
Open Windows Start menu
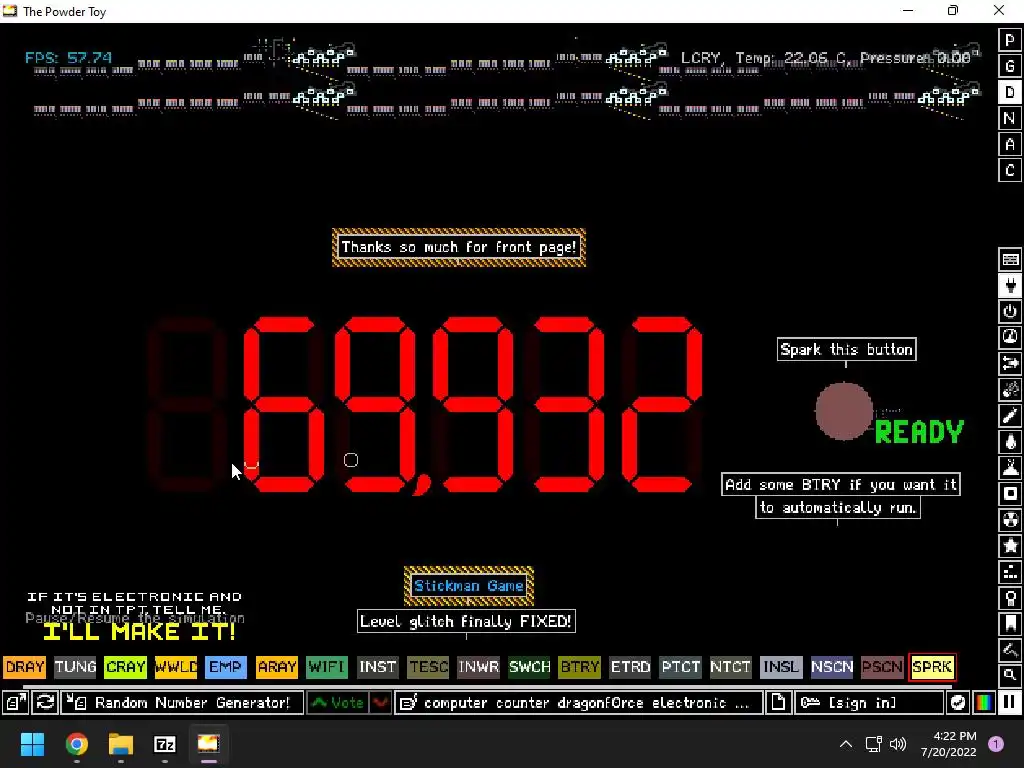pyautogui.click(x=32, y=744)
